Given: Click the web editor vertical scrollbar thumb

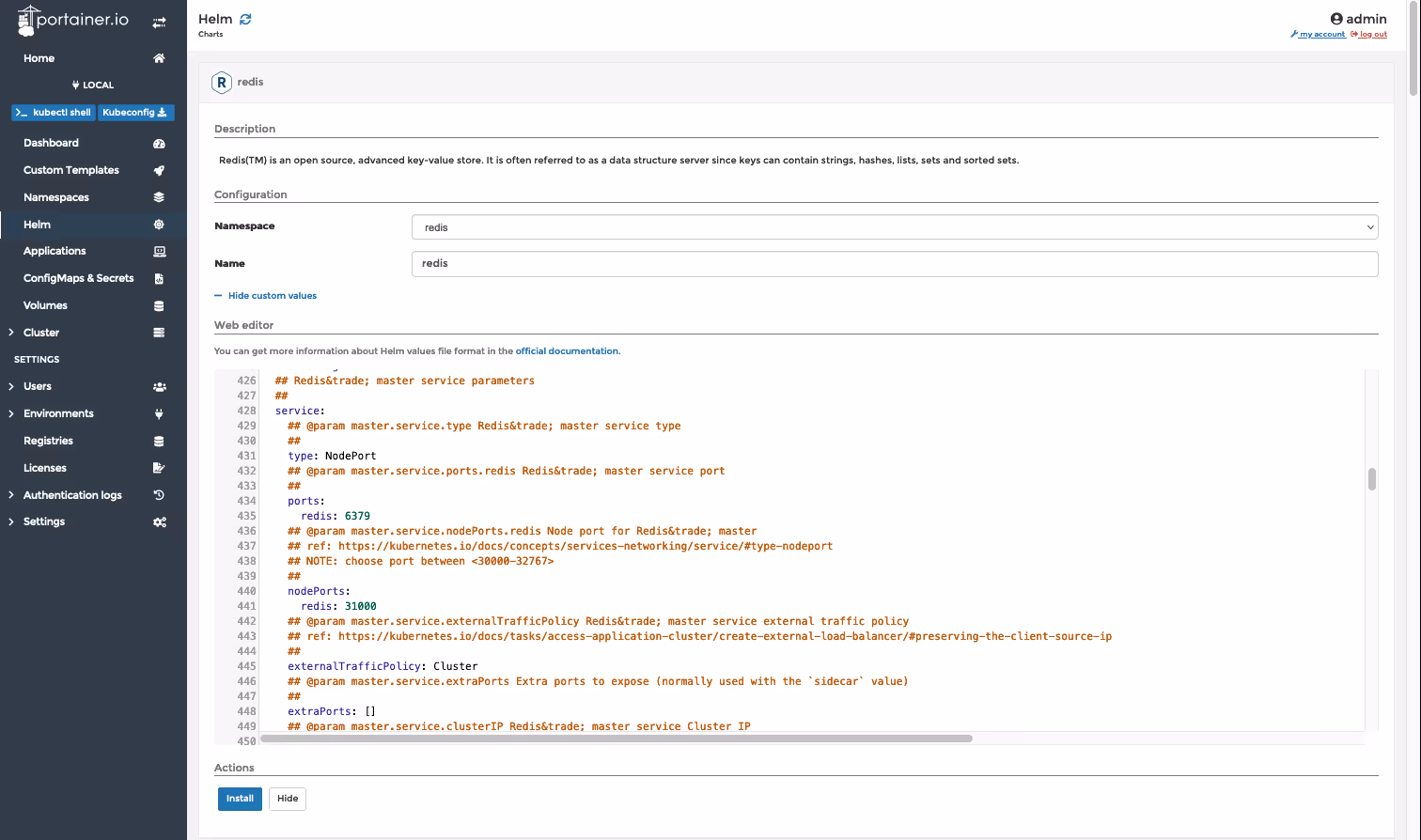Looking at the screenshot, I should (x=1372, y=479).
